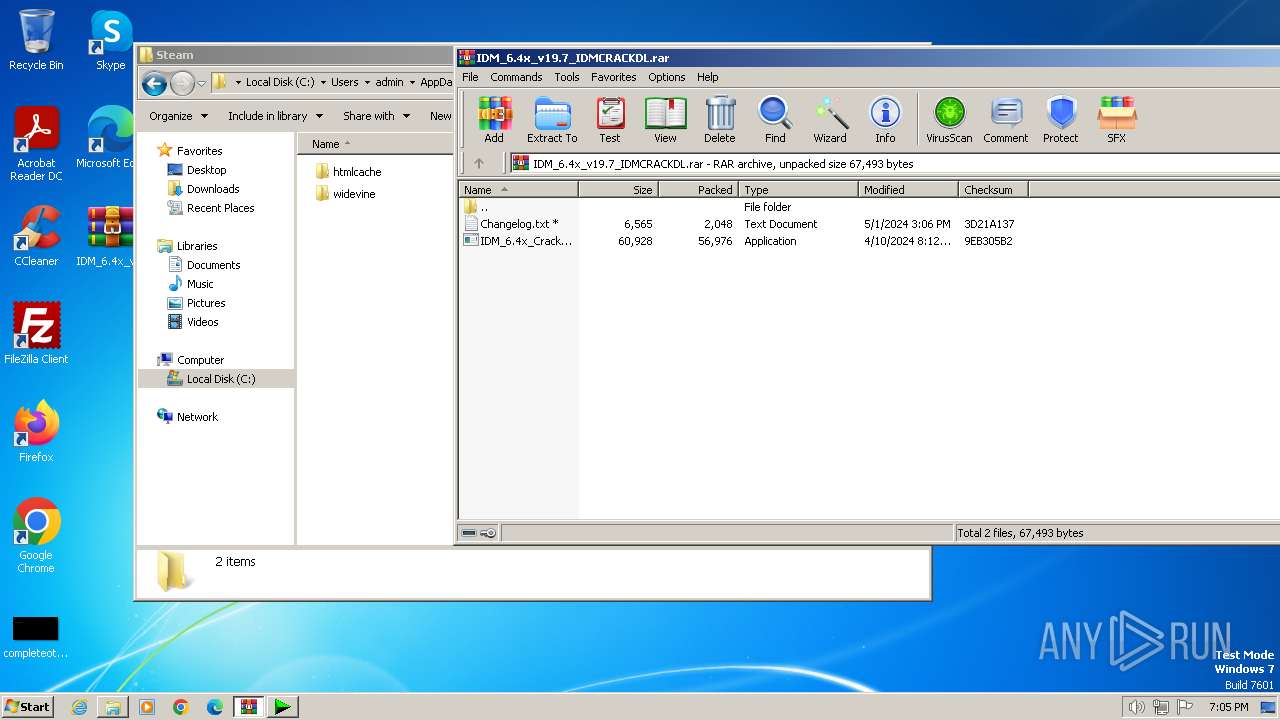Open the Tools menu in WinRAR
Screen dimensions: 1280x720
tap(567, 77)
